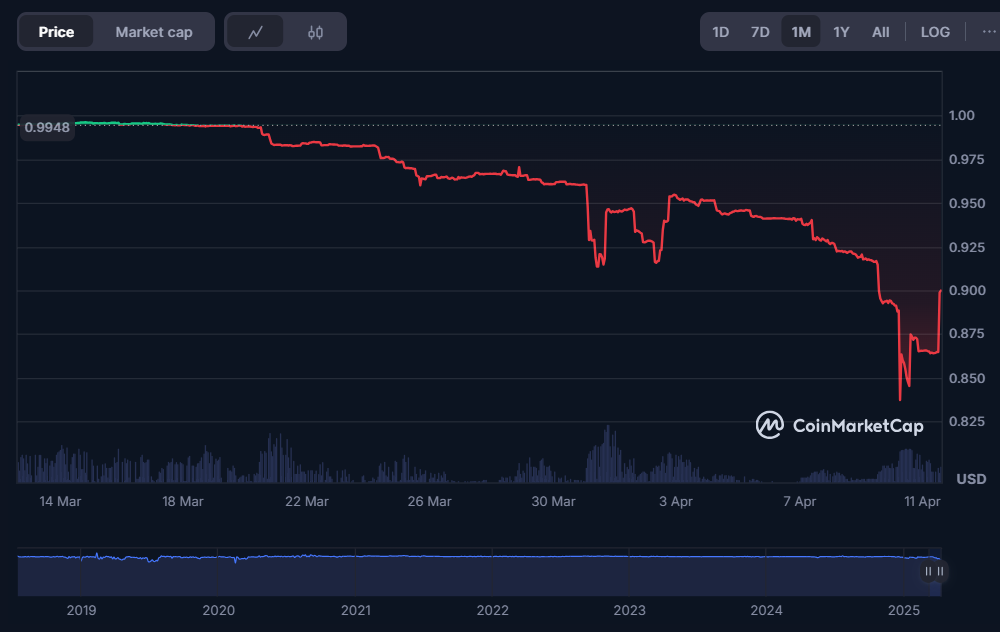This screenshot has width=1000, height=632.
Task: Toggle the LOG scale button
Action: [x=935, y=32]
